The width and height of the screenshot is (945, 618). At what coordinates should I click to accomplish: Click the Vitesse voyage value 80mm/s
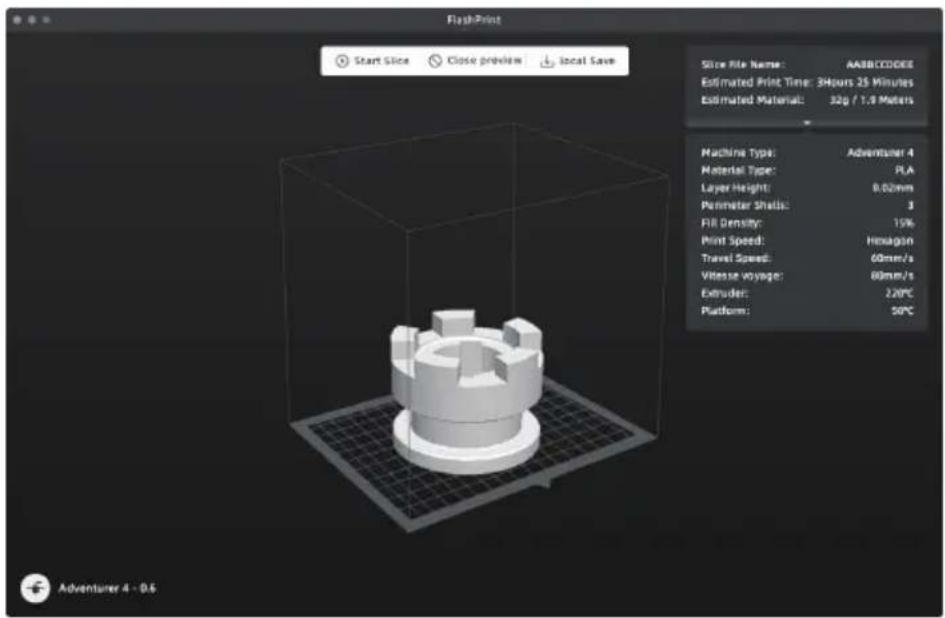point(892,276)
